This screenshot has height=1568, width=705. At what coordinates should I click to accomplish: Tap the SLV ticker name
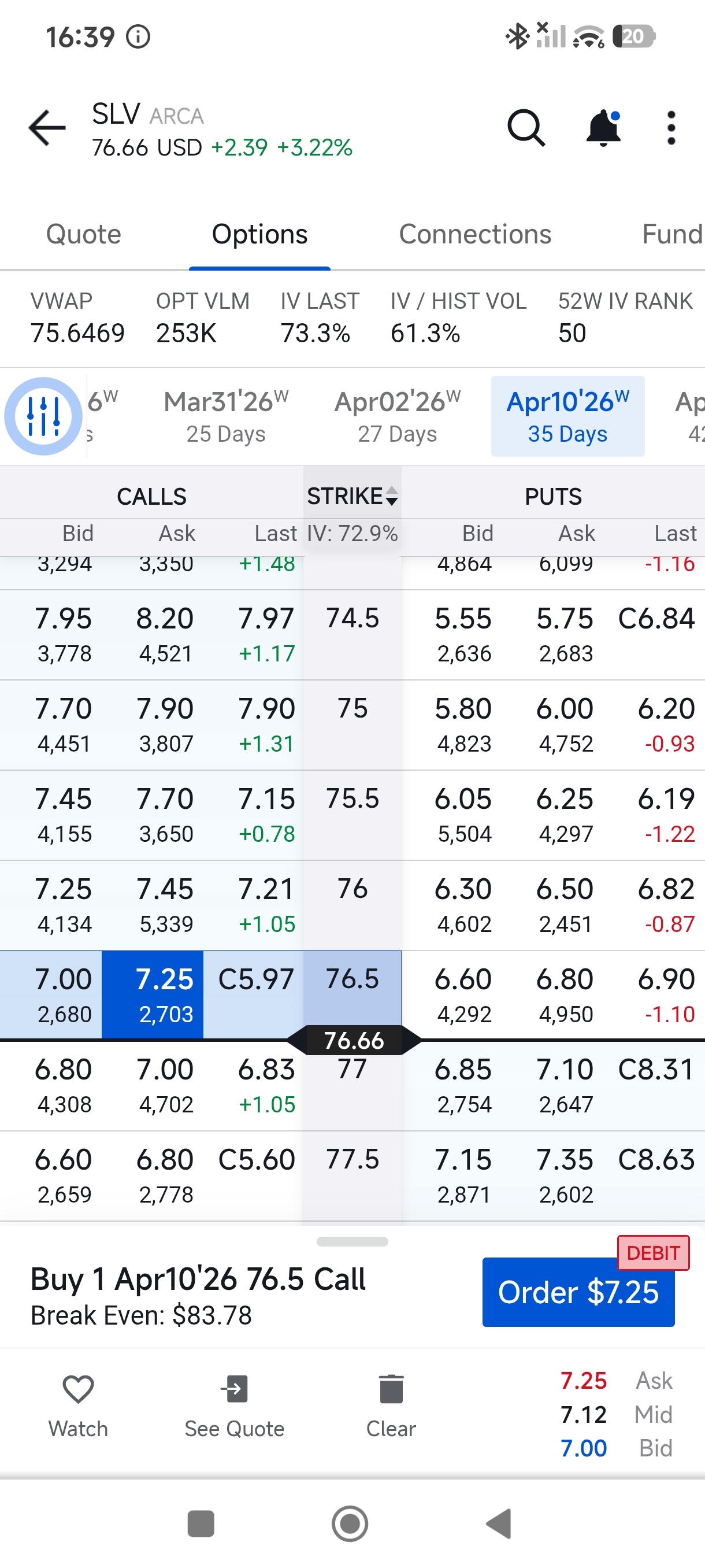pos(116,114)
